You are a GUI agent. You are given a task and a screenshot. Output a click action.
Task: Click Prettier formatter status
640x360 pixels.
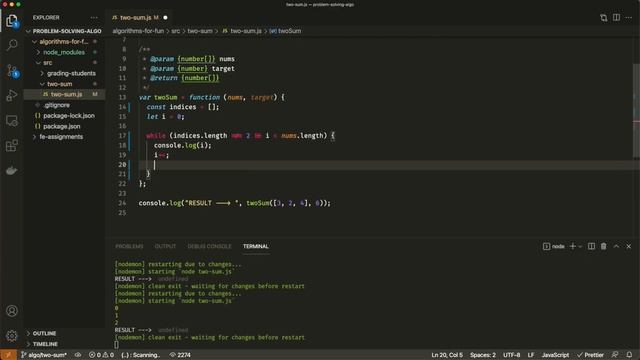click(x=590, y=355)
